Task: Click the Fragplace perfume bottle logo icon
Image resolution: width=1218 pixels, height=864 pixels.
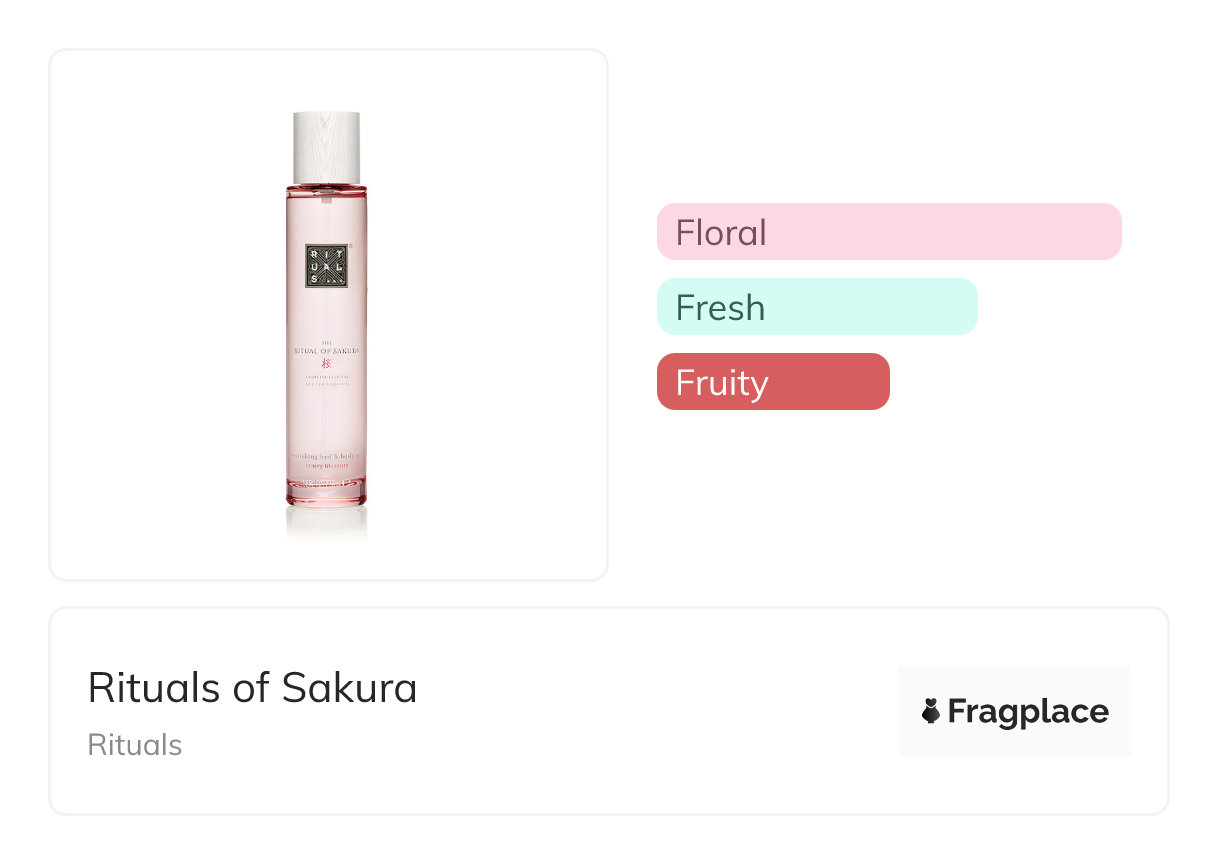Action: point(931,711)
